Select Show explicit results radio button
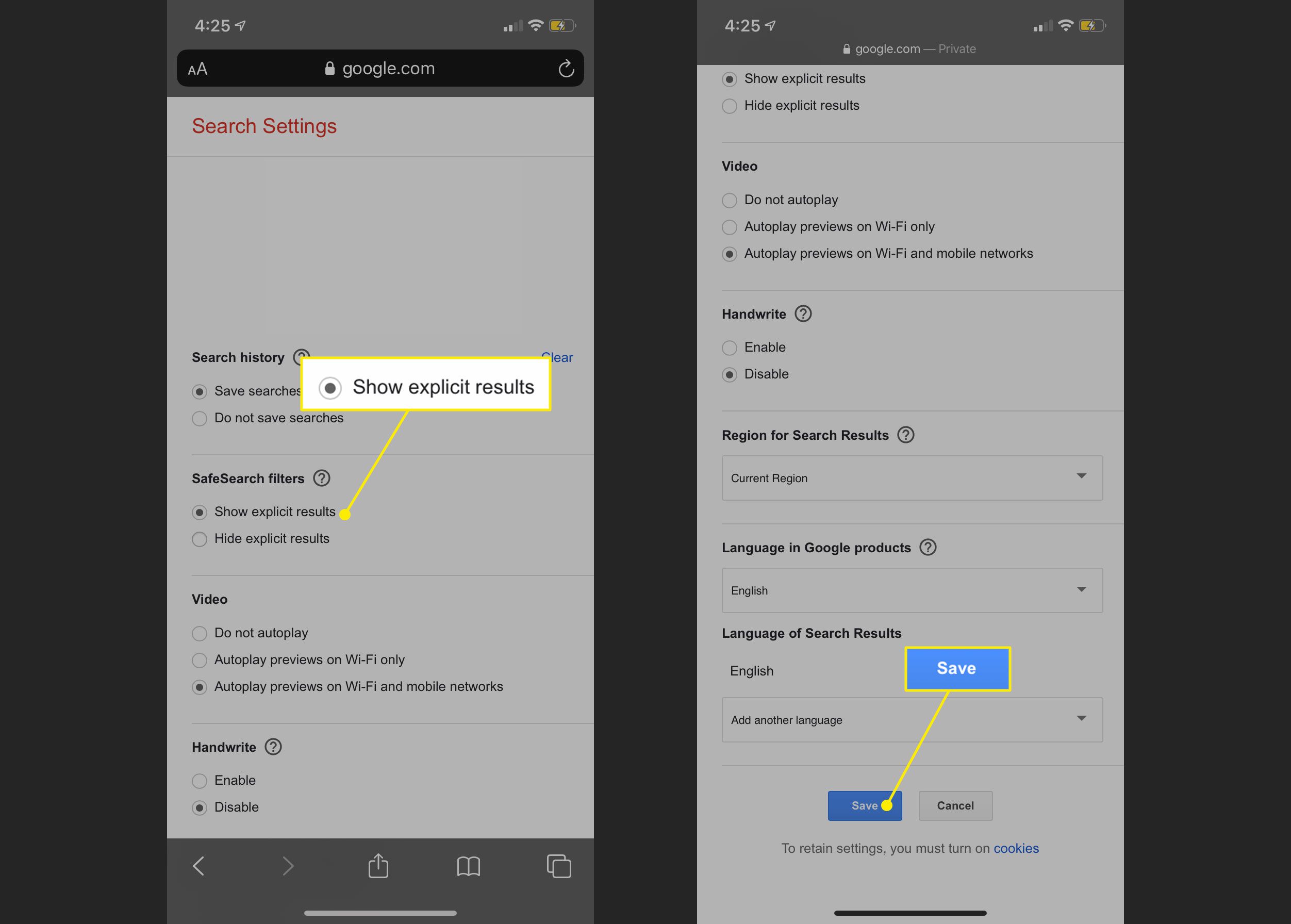The width and height of the screenshot is (1291, 924). (x=198, y=511)
